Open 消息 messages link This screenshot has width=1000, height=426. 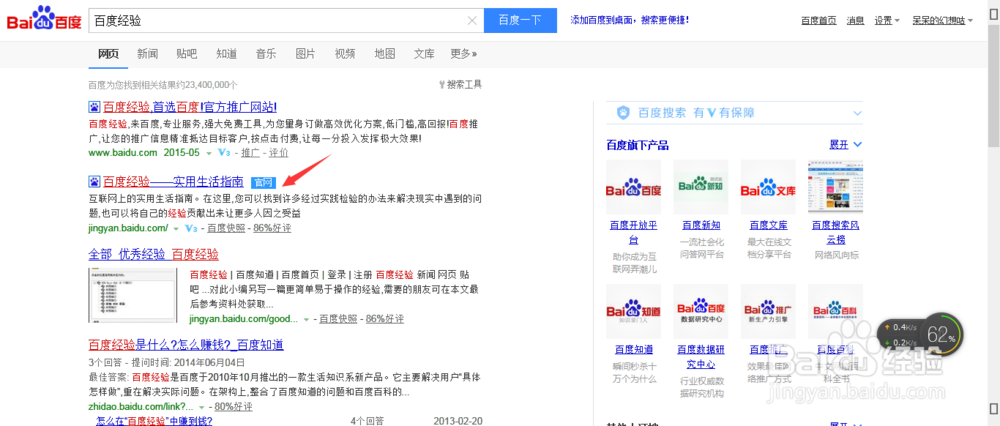click(x=855, y=20)
